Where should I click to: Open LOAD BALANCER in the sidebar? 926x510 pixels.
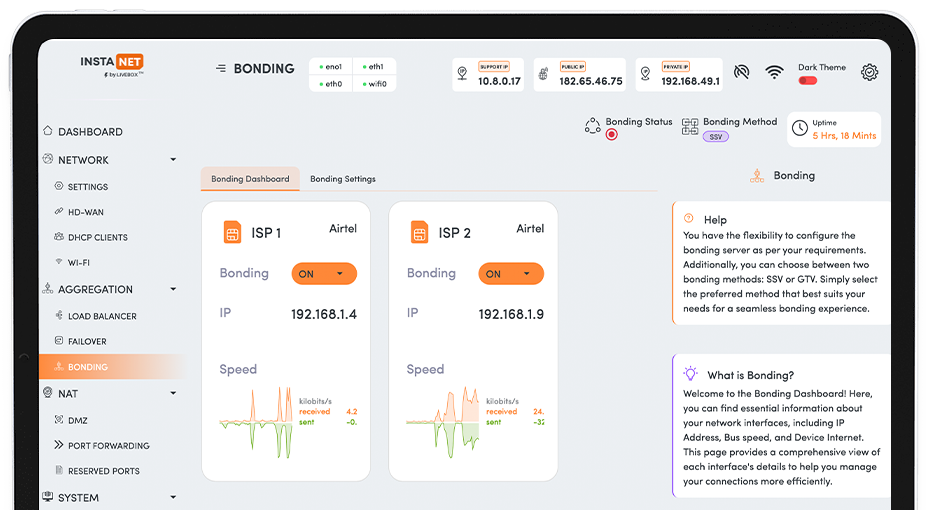[x=102, y=316]
